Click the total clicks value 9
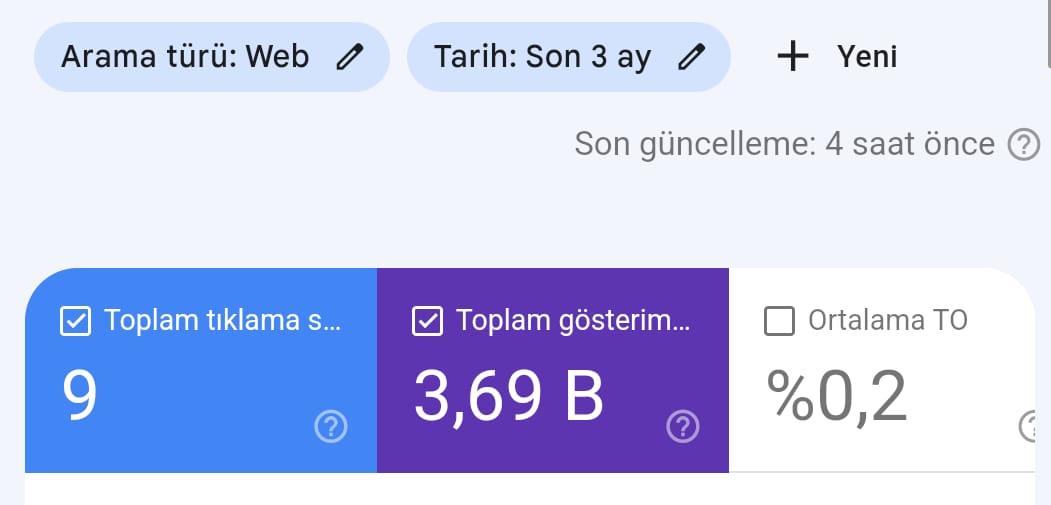The image size is (1051, 505). click(80, 395)
